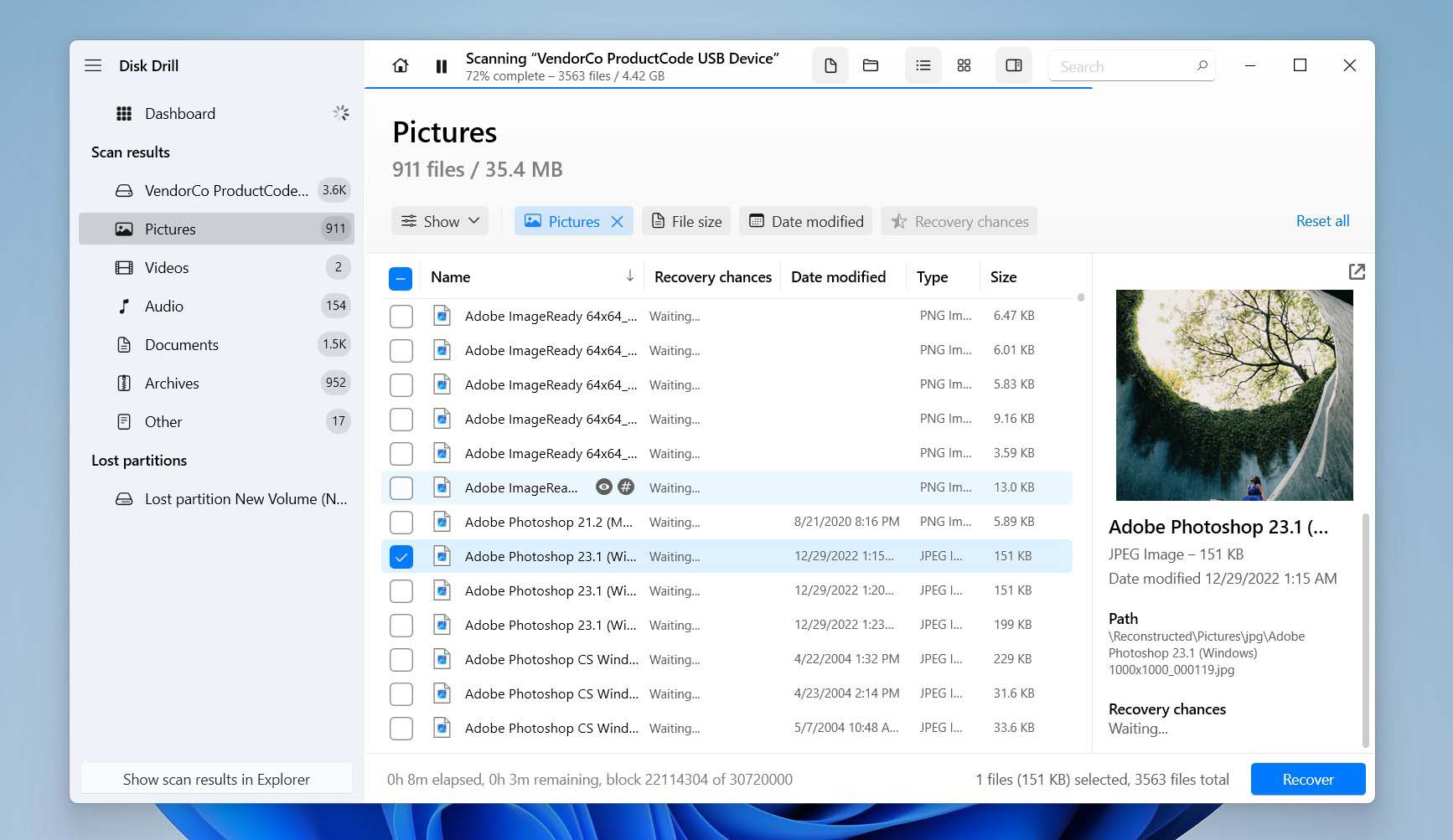Open the Dashboard section
Viewport: 1453px width, 840px height.
pos(216,113)
